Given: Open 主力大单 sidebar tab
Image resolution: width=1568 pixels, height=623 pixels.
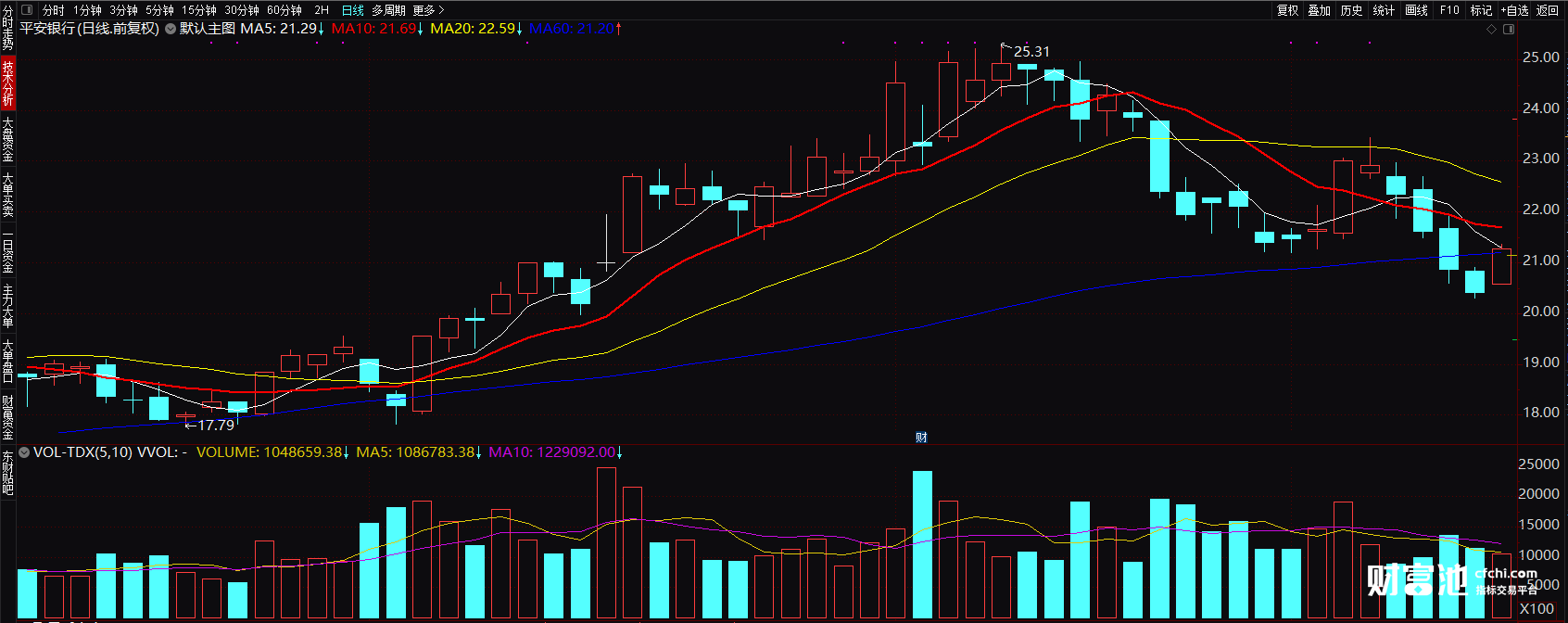Looking at the screenshot, I should pyautogui.click(x=7, y=306).
